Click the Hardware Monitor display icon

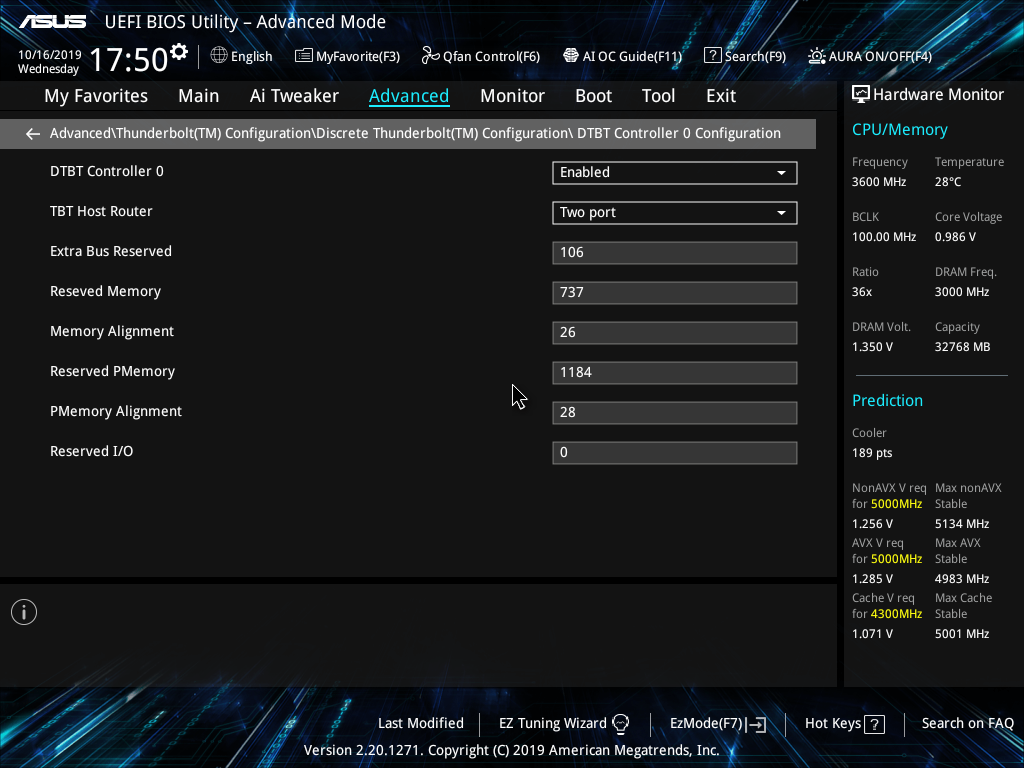coord(861,95)
